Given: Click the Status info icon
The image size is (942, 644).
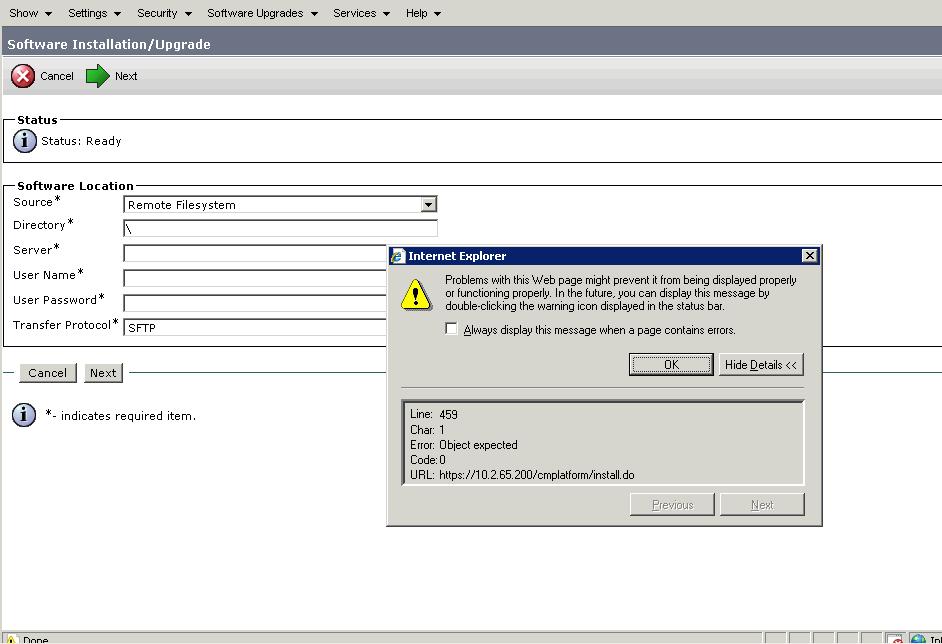Looking at the screenshot, I should [25, 141].
